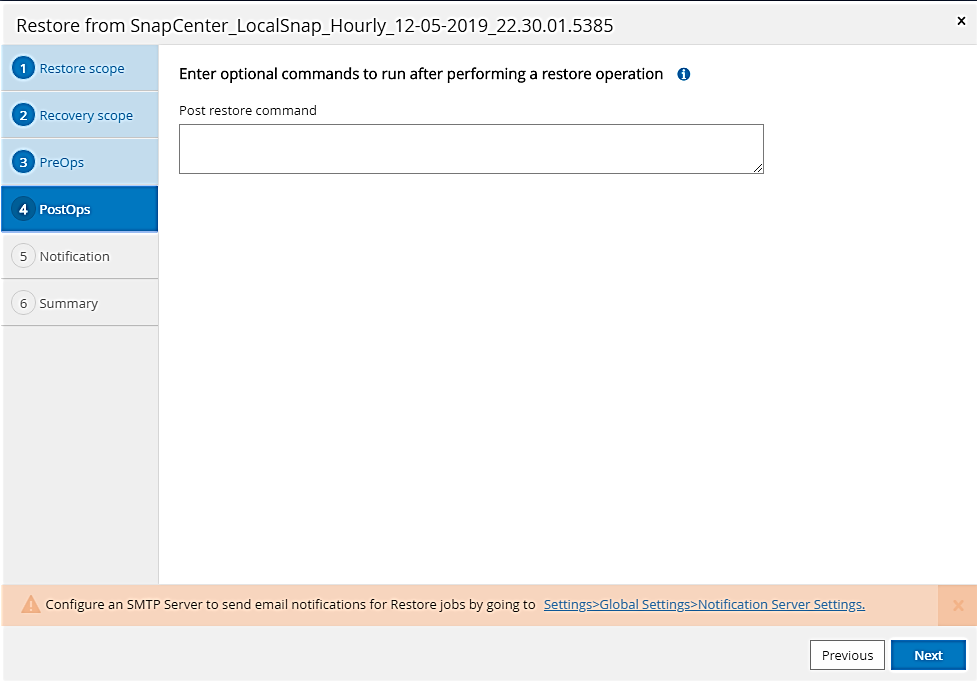Select the active PostOps step
The width and height of the screenshot is (977, 683).
coord(65,209)
